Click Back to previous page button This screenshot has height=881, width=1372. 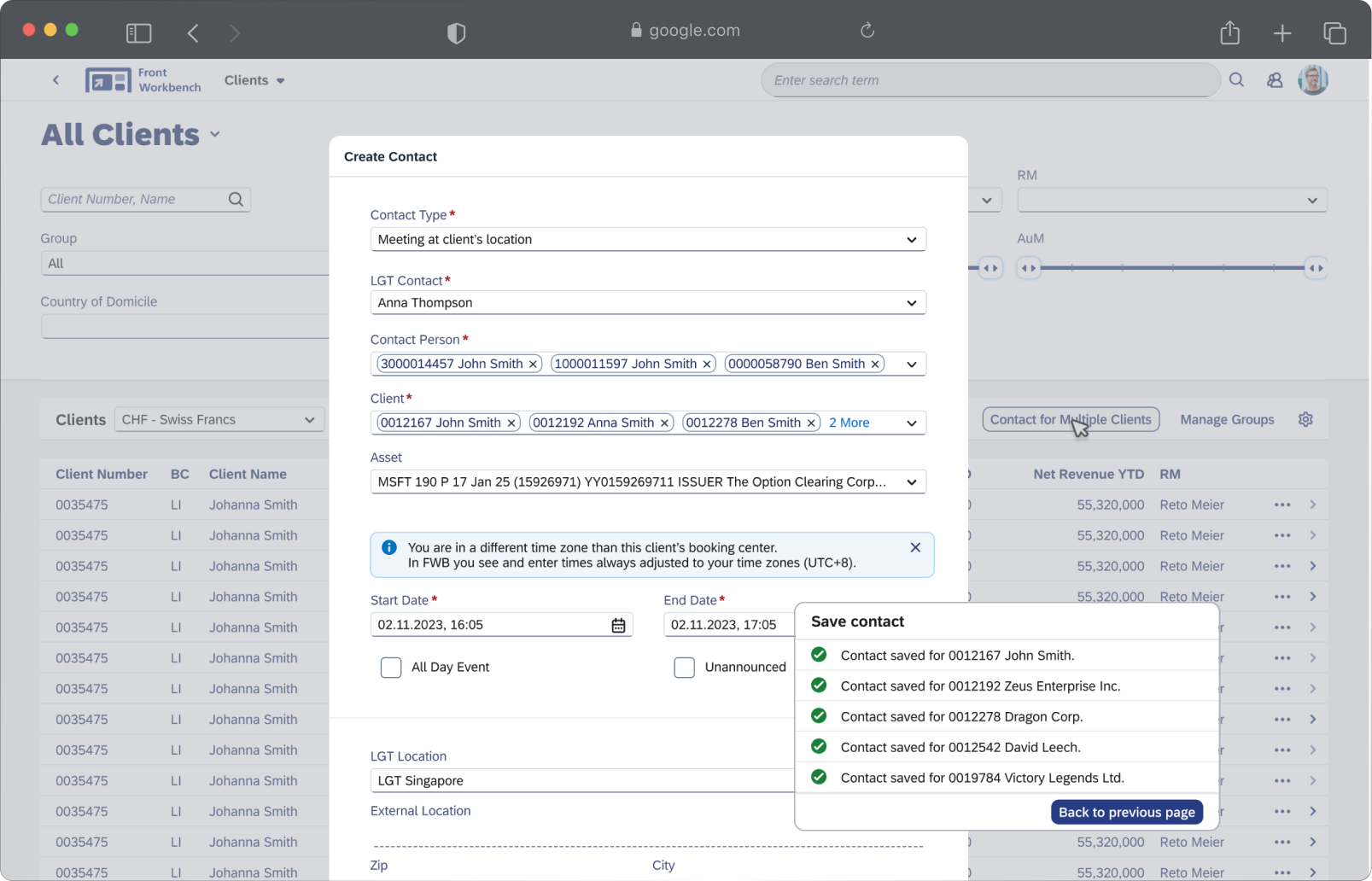(1126, 813)
